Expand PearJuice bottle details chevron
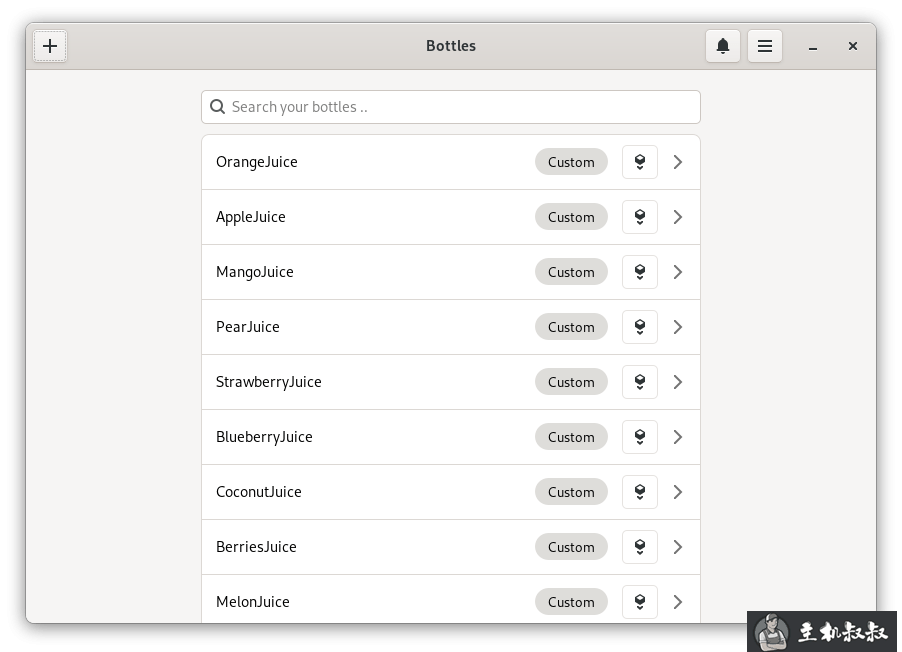The width and height of the screenshot is (902, 652). tap(678, 327)
